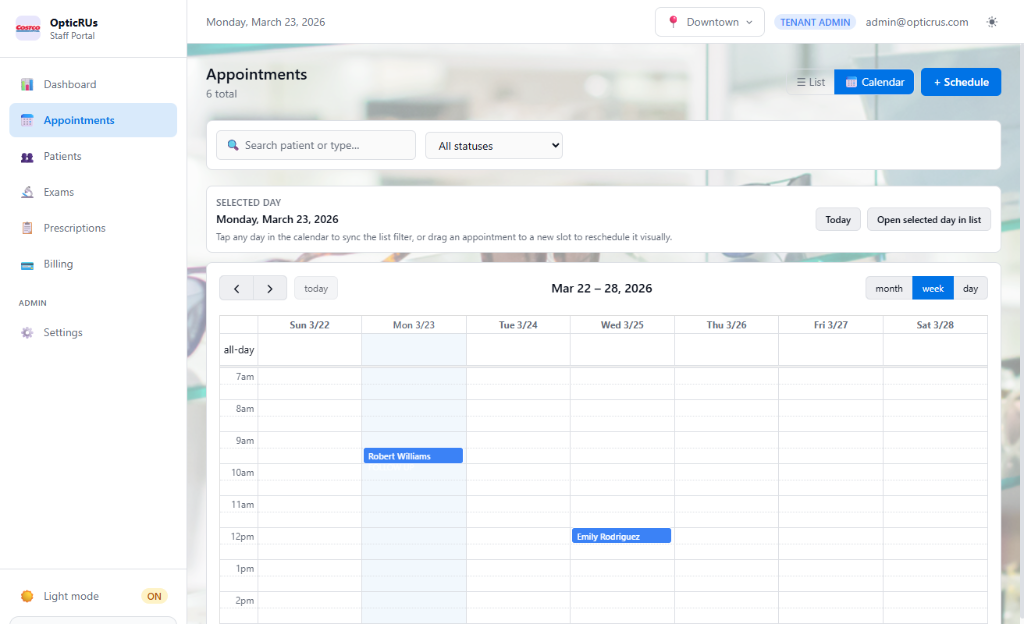Viewport: 1024px width, 624px height.
Task: Select the Calendar view tab
Action: point(873,82)
